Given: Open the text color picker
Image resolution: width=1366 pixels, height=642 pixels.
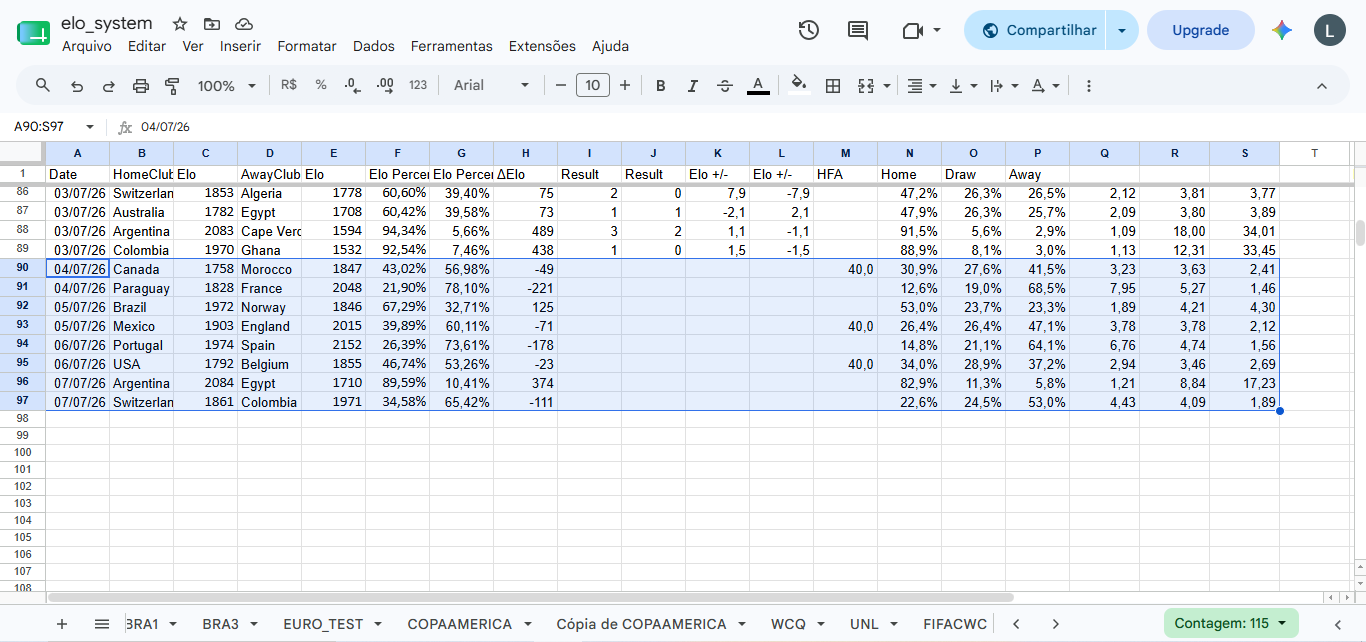Looking at the screenshot, I should click(x=758, y=86).
